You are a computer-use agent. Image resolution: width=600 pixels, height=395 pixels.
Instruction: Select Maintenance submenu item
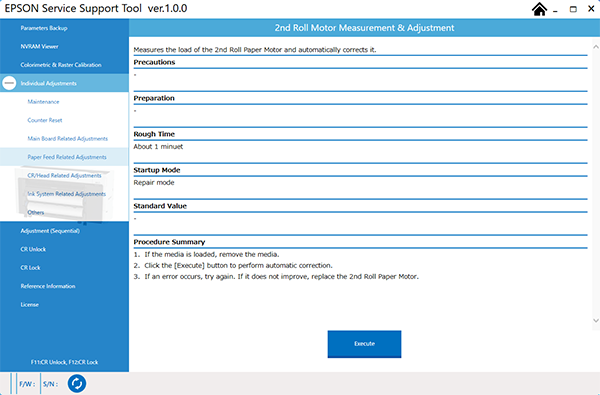(x=43, y=102)
